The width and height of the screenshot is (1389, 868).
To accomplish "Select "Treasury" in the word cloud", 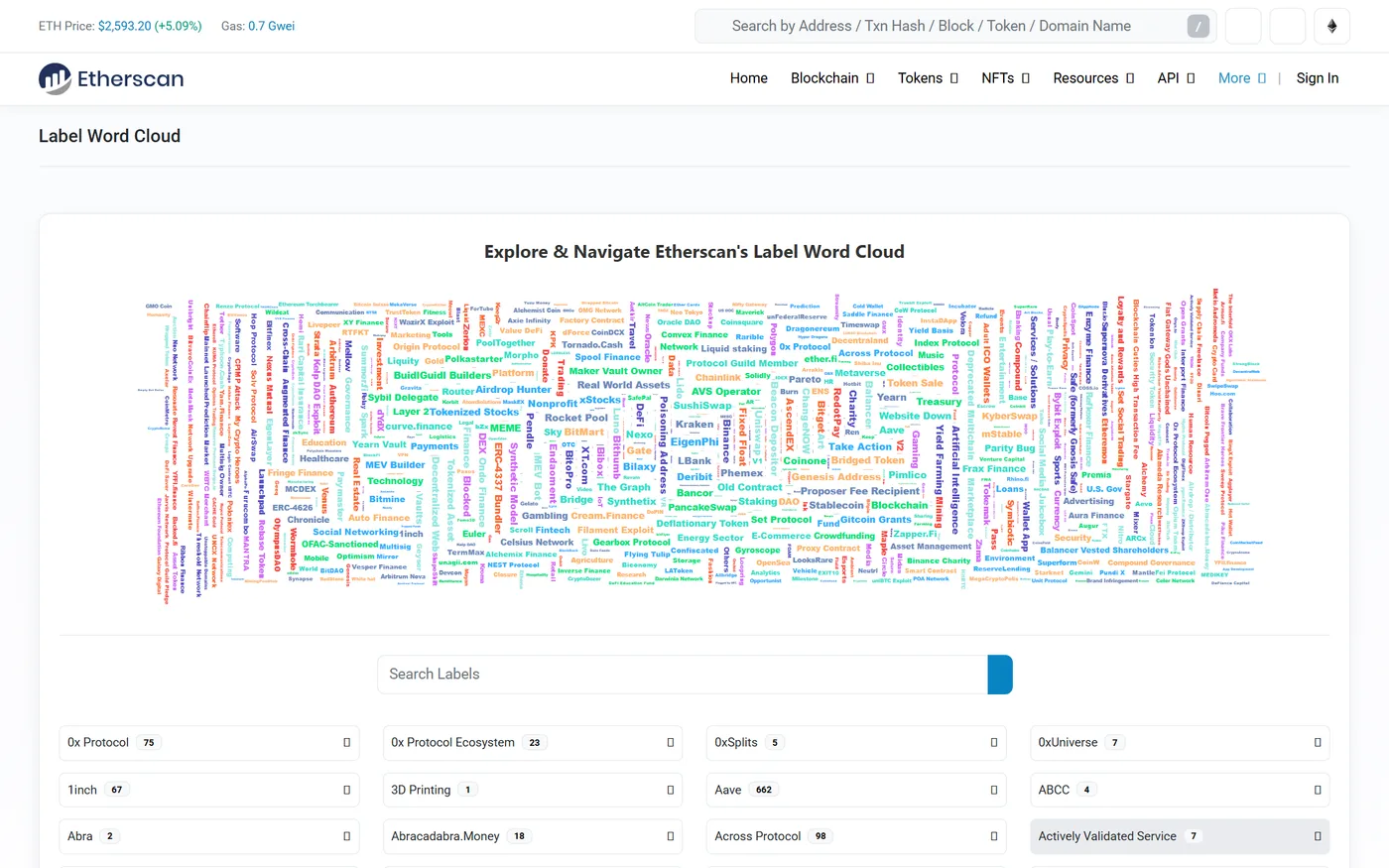I will (939, 402).
